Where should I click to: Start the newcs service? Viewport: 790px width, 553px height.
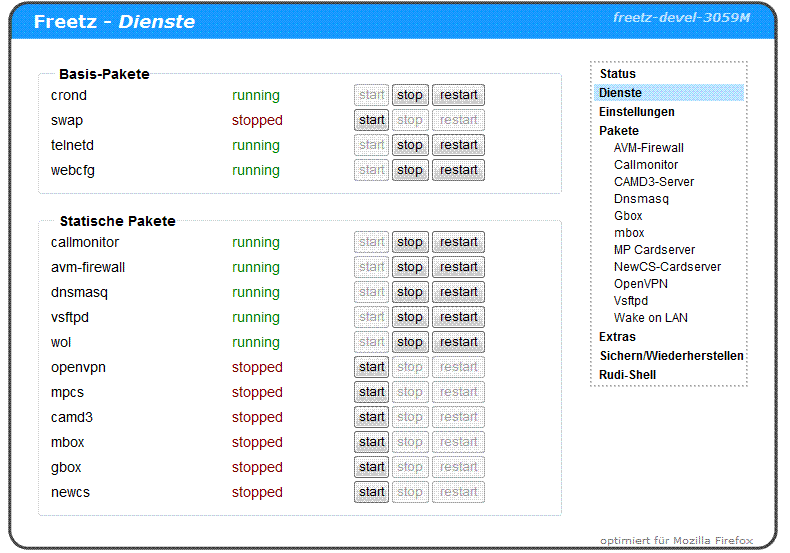372,493
